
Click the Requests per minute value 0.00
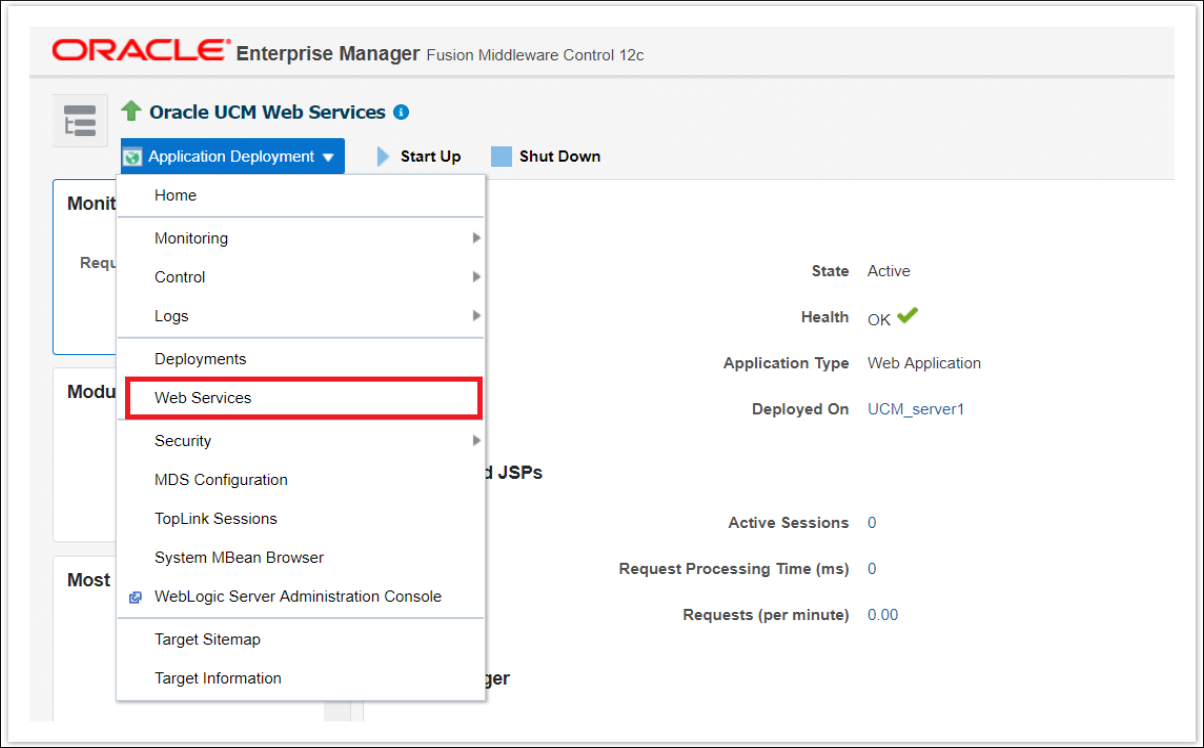coord(883,615)
